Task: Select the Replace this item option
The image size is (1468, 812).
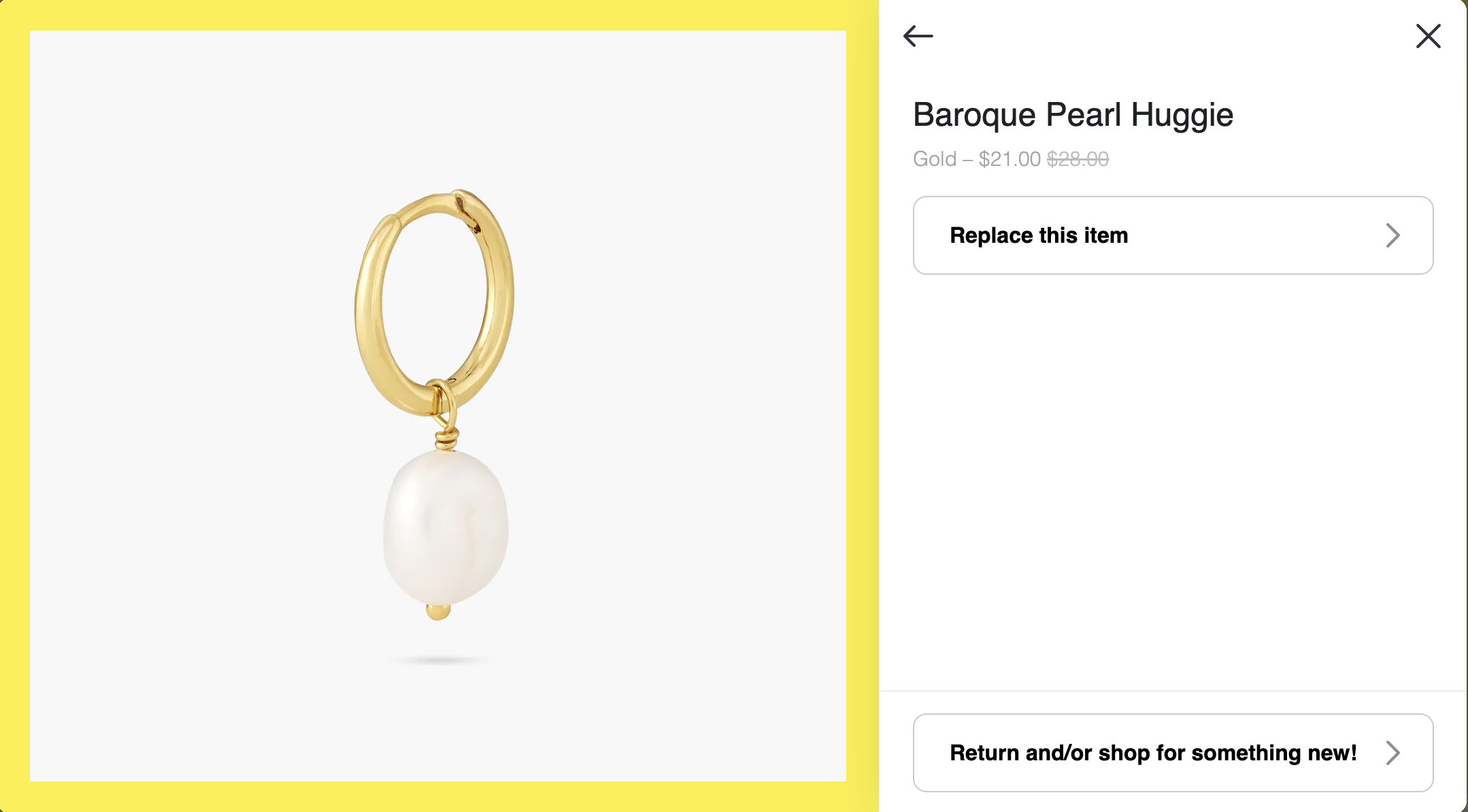Action: pyautogui.click(x=1039, y=235)
